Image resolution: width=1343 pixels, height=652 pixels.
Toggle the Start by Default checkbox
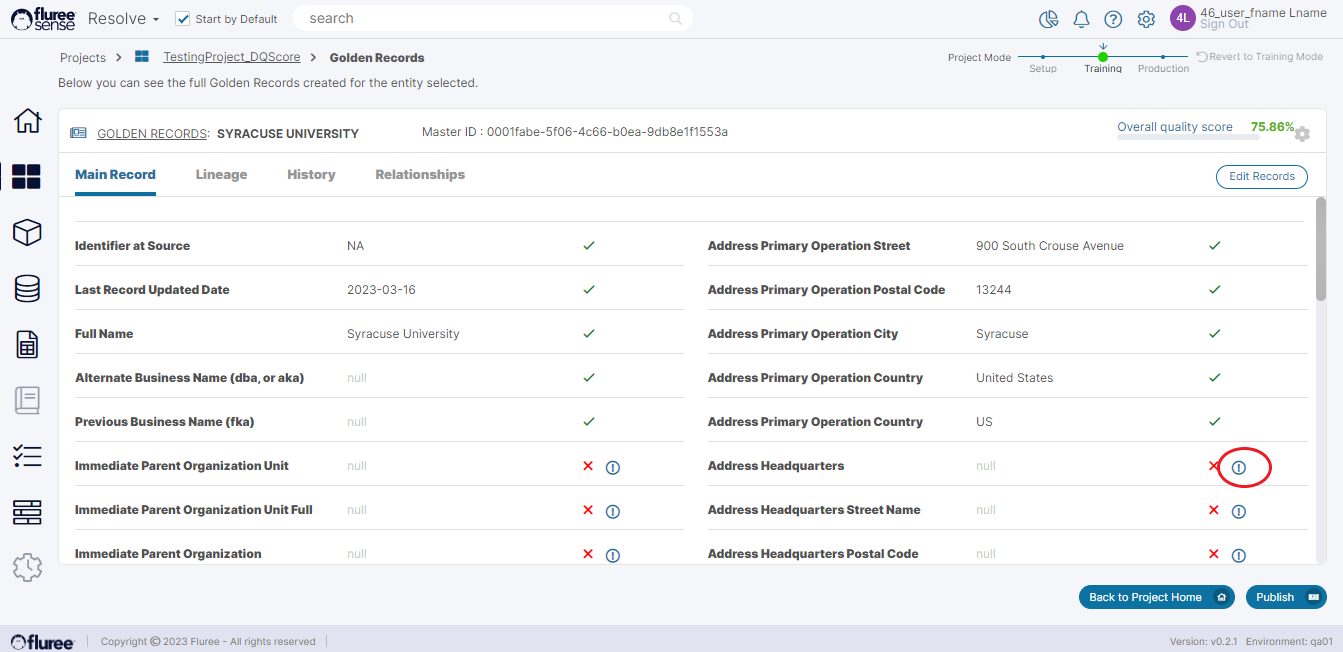click(x=182, y=19)
